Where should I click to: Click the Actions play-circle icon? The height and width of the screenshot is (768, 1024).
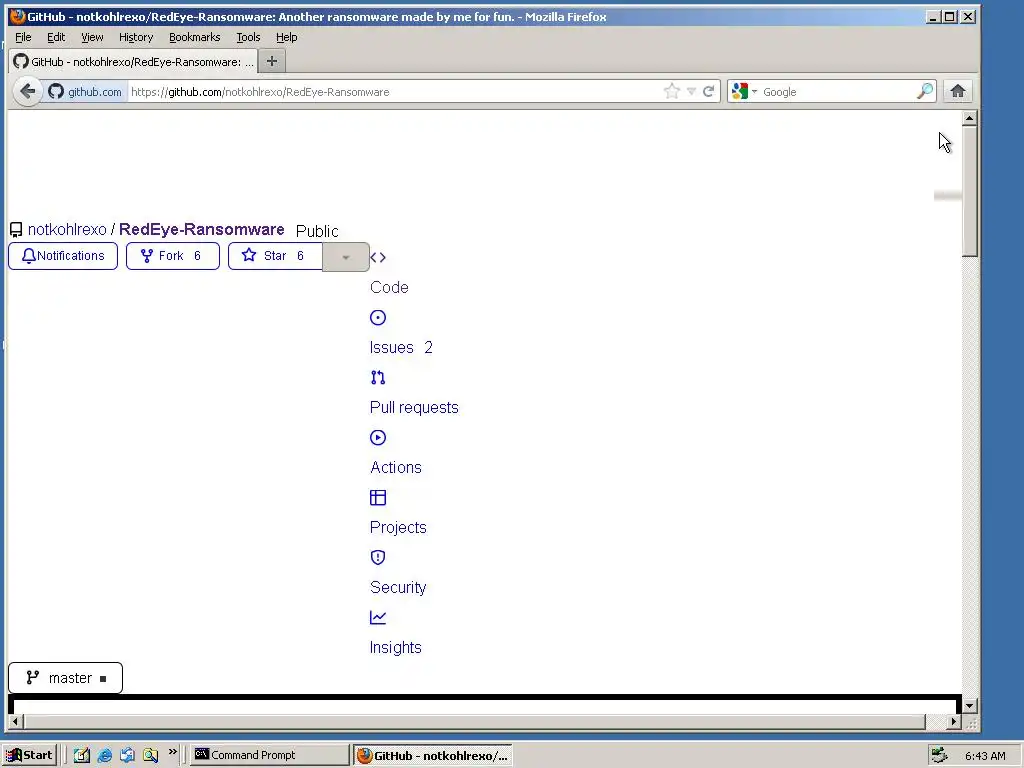coord(377,438)
